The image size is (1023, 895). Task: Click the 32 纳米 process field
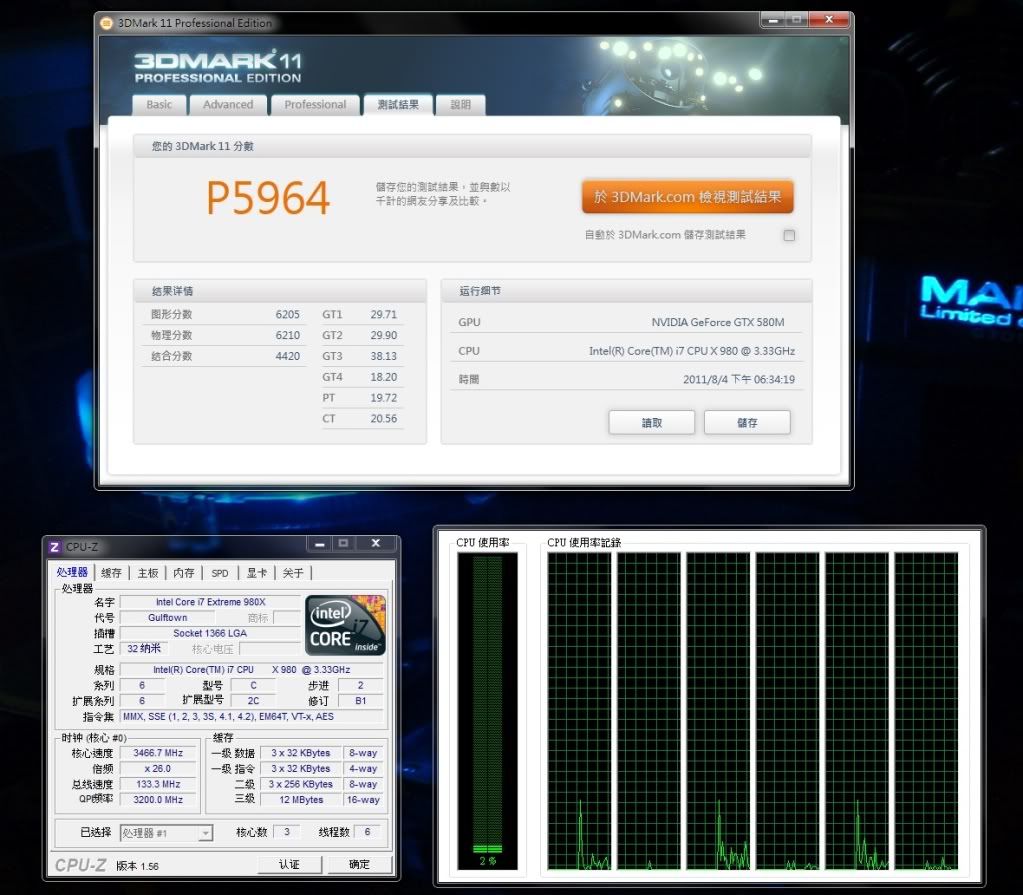tap(144, 649)
